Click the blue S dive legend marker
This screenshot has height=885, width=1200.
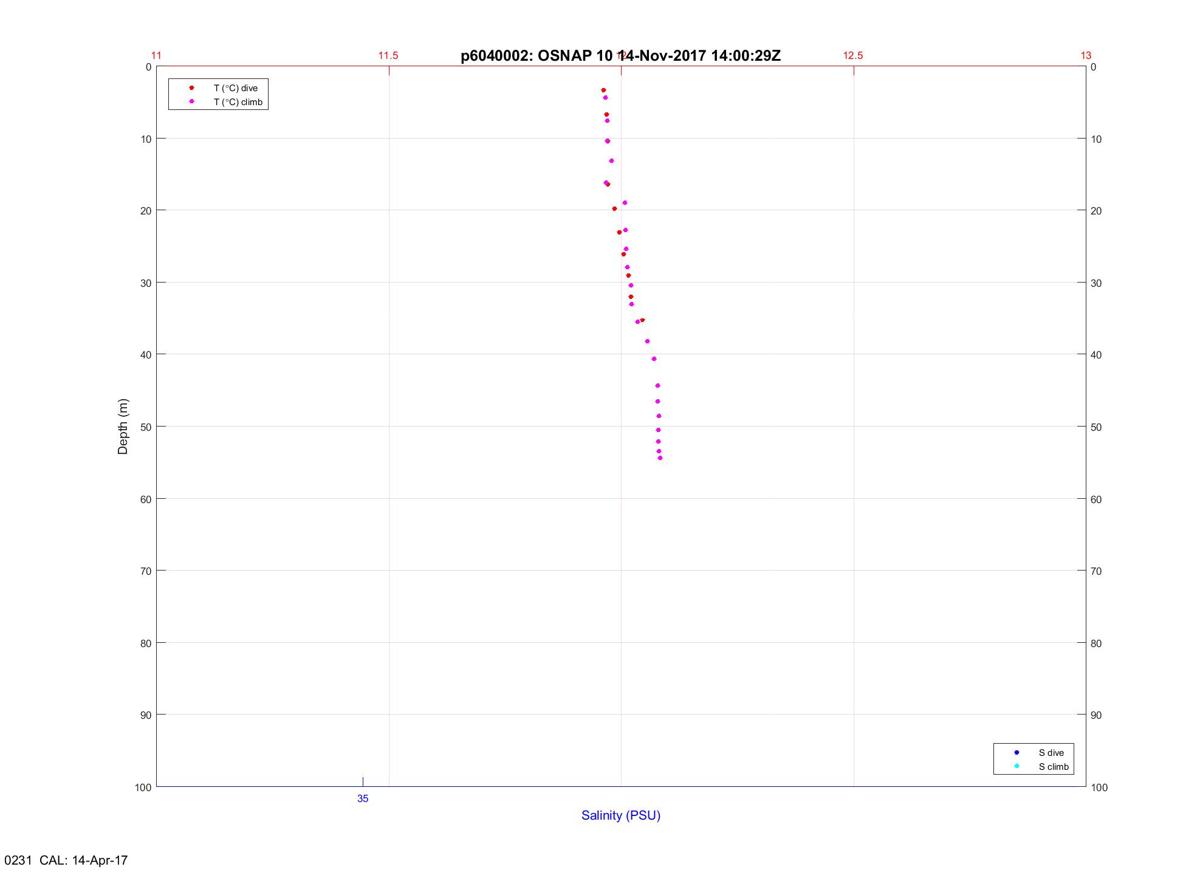(x=1016, y=752)
